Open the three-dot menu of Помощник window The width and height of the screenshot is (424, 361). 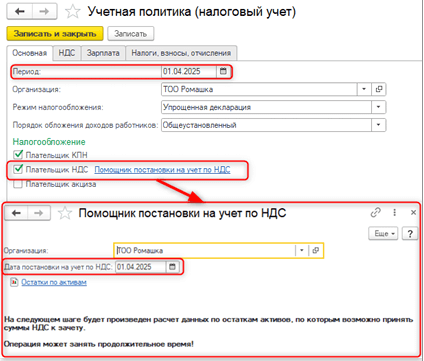[395, 212]
